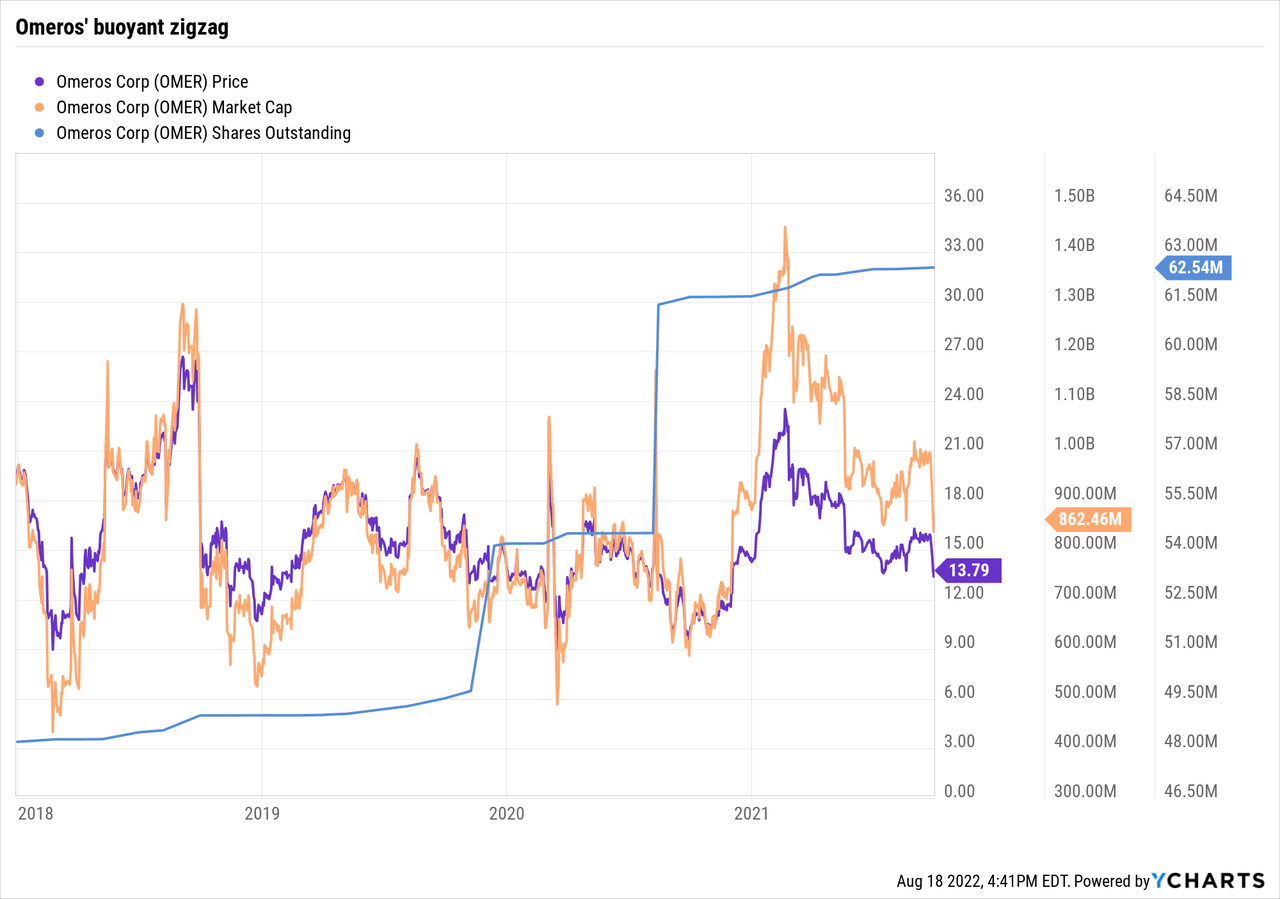The width and height of the screenshot is (1280, 899).
Task: Click the 400.00M market cap axis value
Action: (1085, 741)
